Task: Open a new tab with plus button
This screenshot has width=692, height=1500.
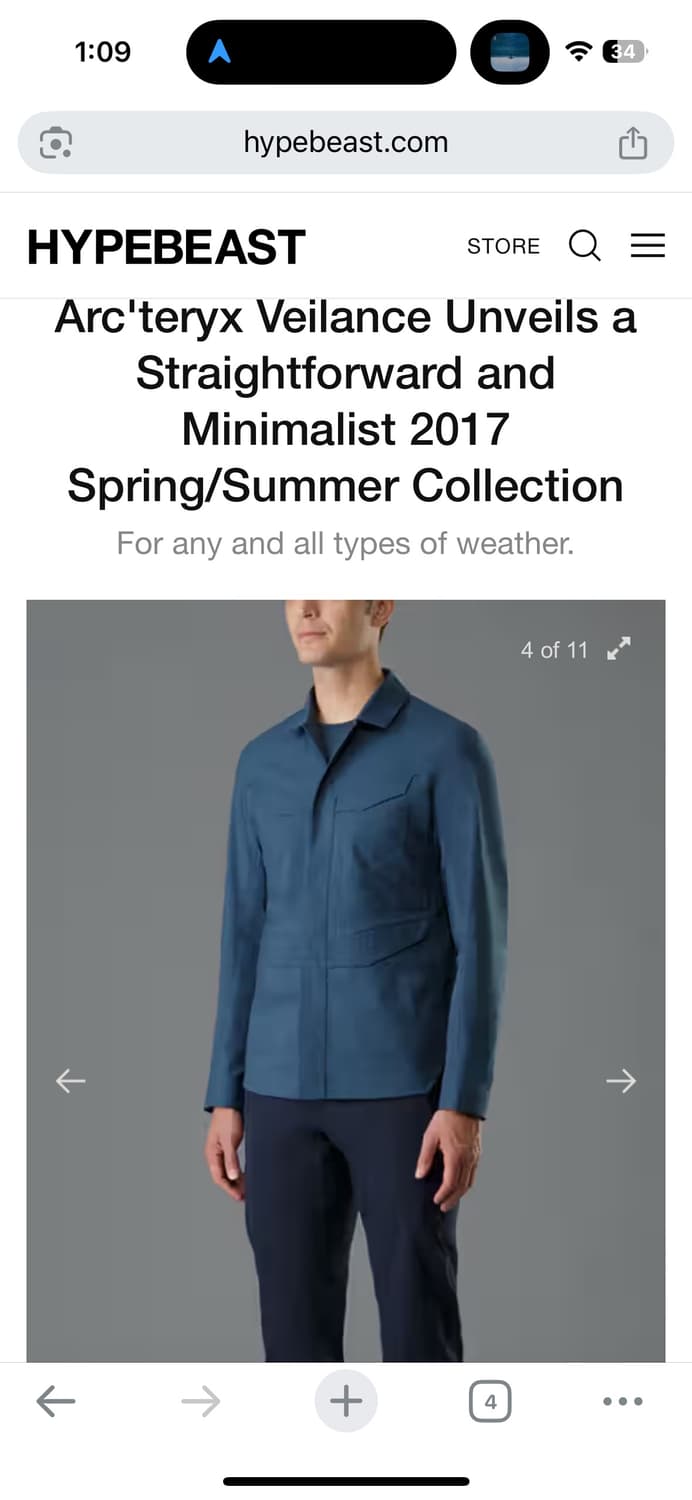Action: [346, 1401]
